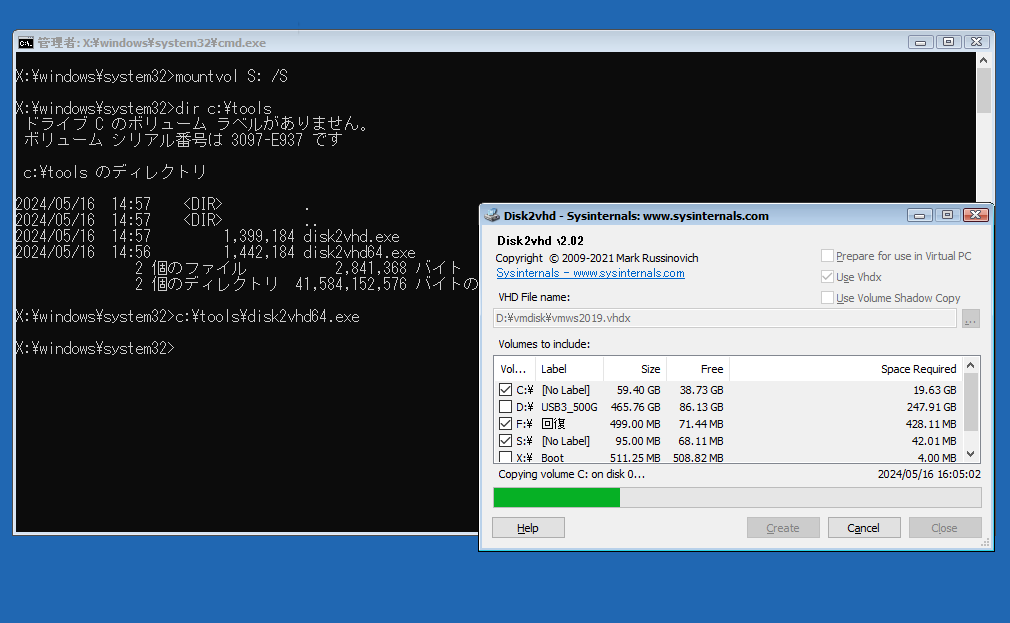
Task: Check the X:\ Boot volume
Action: click(505, 457)
